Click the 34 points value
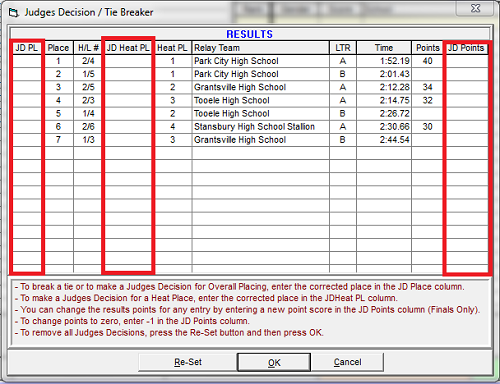This screenshot has width=500, height=384. click(427, 87)
